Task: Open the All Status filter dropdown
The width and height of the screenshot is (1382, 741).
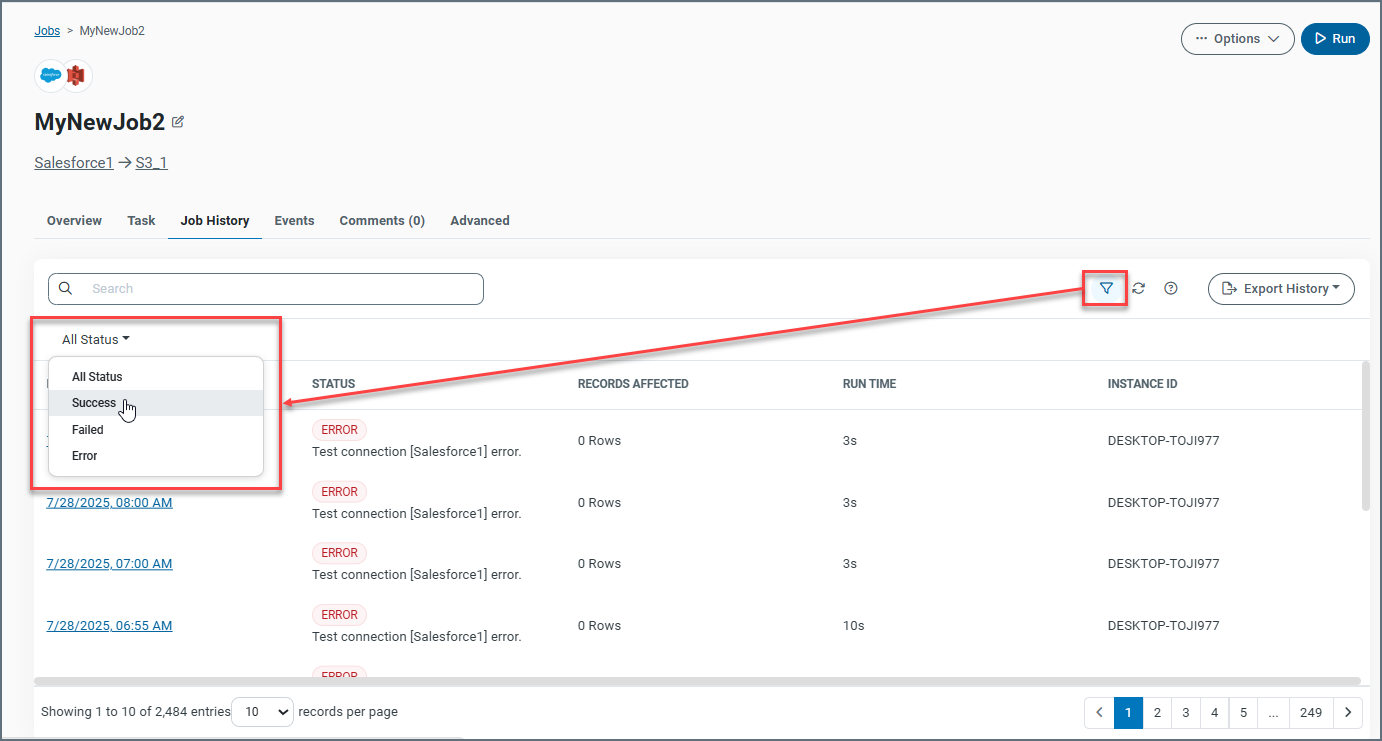Action: [96, 340]
